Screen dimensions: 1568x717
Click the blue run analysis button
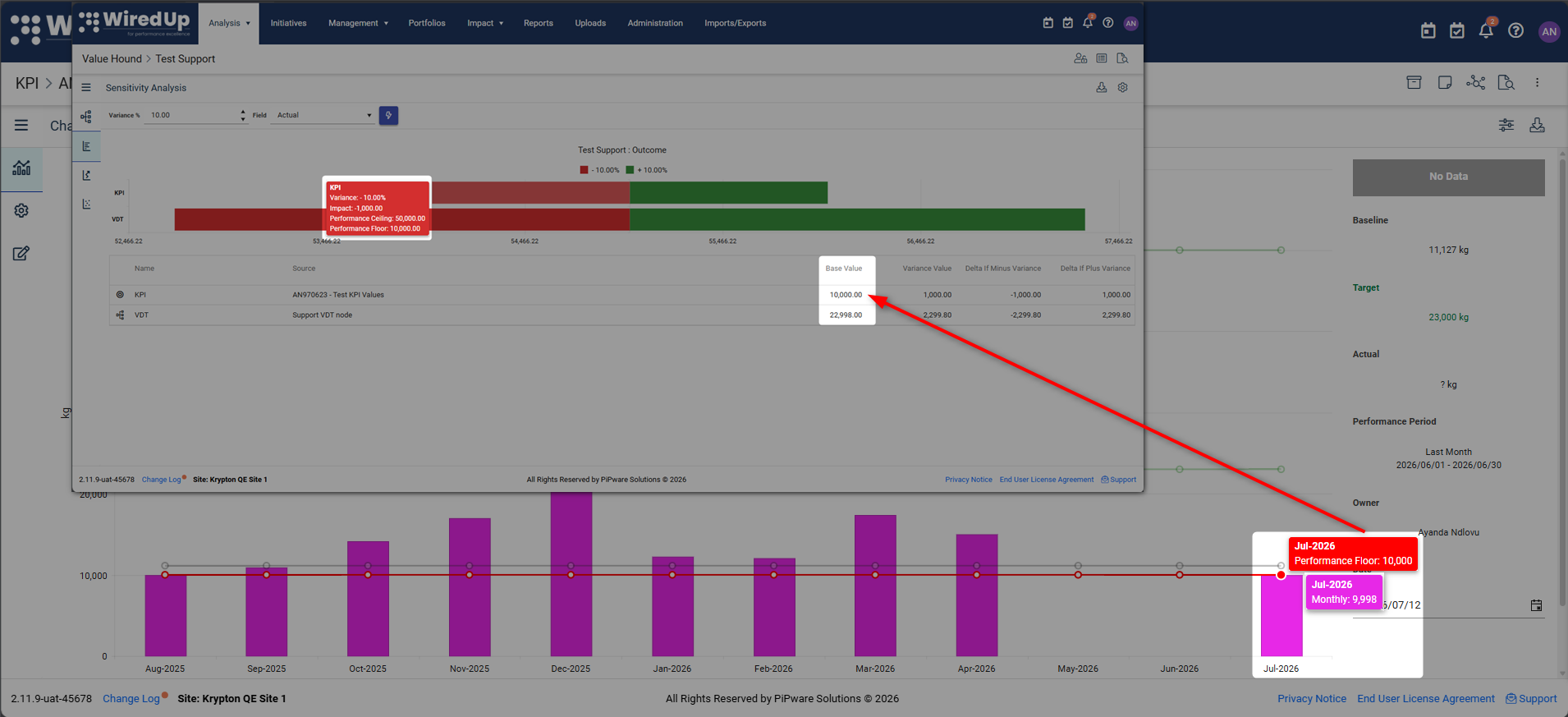click(x=388, y=115)
